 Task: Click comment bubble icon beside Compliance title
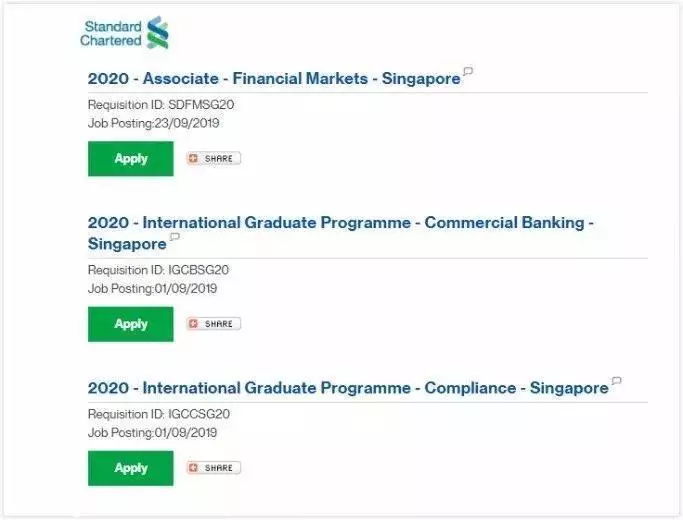coord(616,381)
